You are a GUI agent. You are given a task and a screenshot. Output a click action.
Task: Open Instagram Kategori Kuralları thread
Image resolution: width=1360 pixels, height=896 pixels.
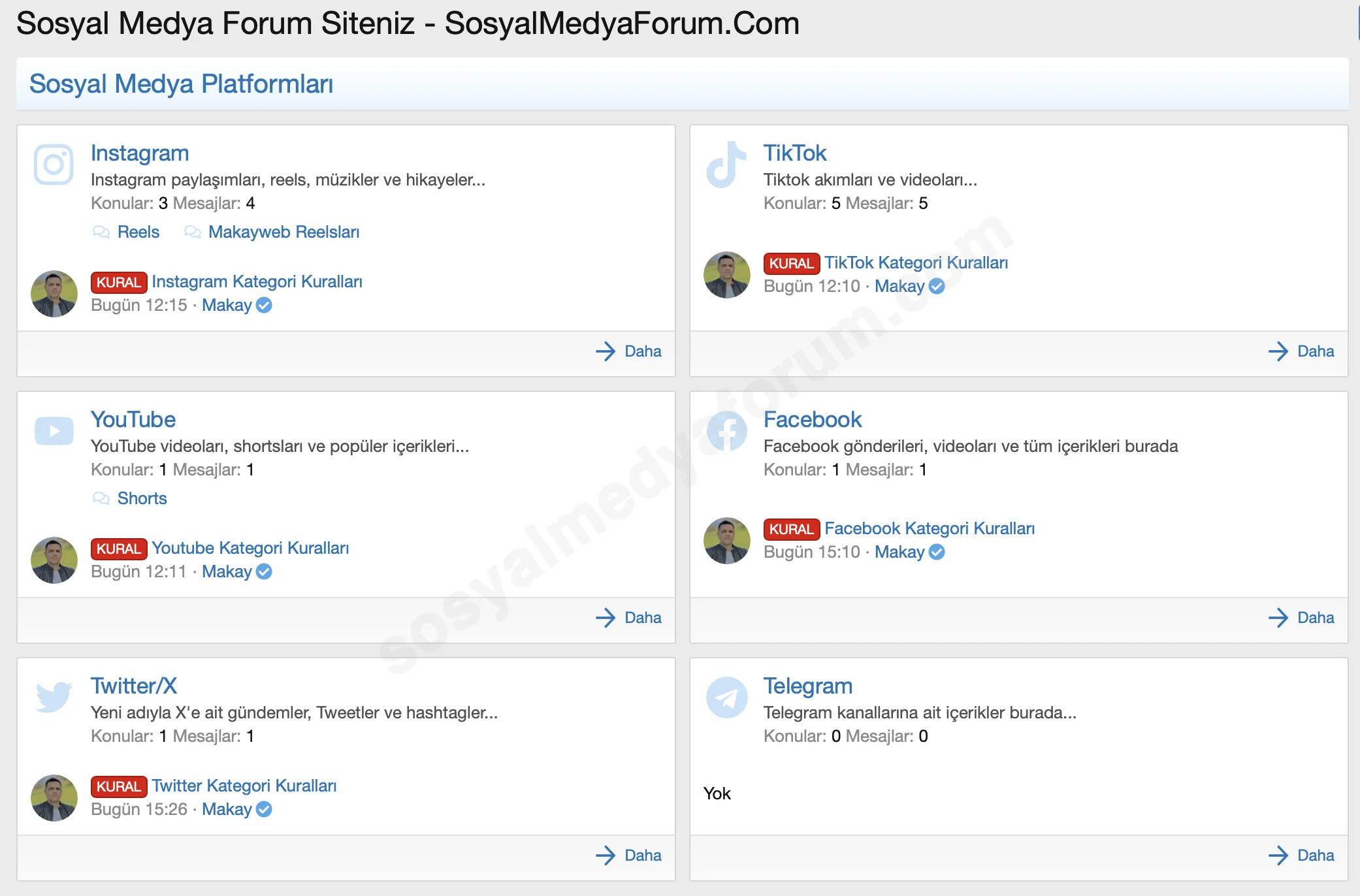257,281
